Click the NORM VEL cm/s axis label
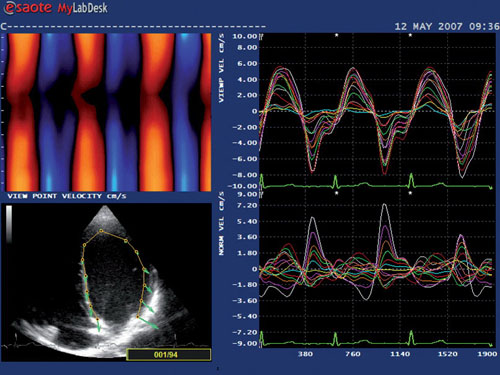 222,223
